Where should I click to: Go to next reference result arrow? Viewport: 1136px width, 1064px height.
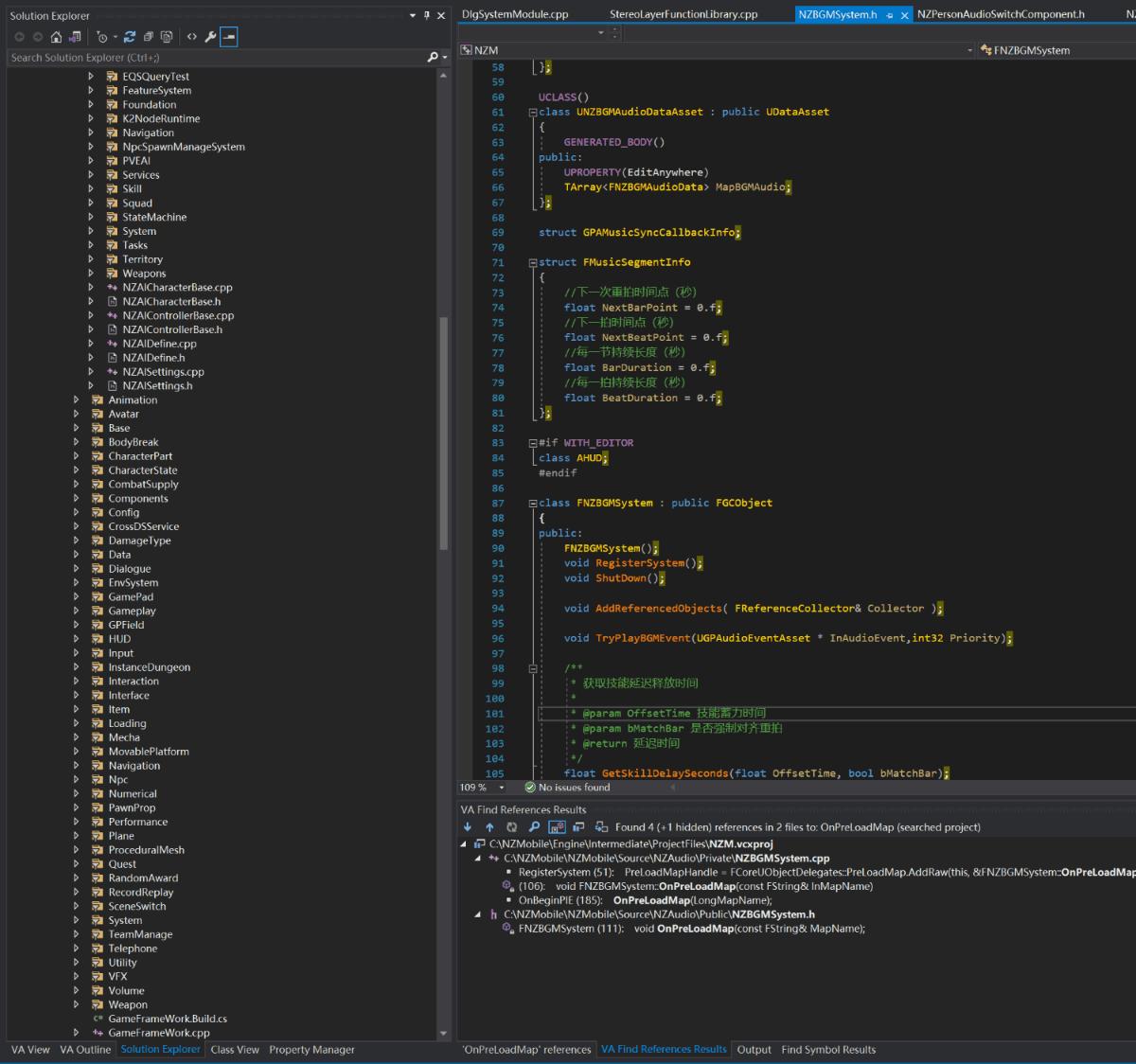coord(468,826)
